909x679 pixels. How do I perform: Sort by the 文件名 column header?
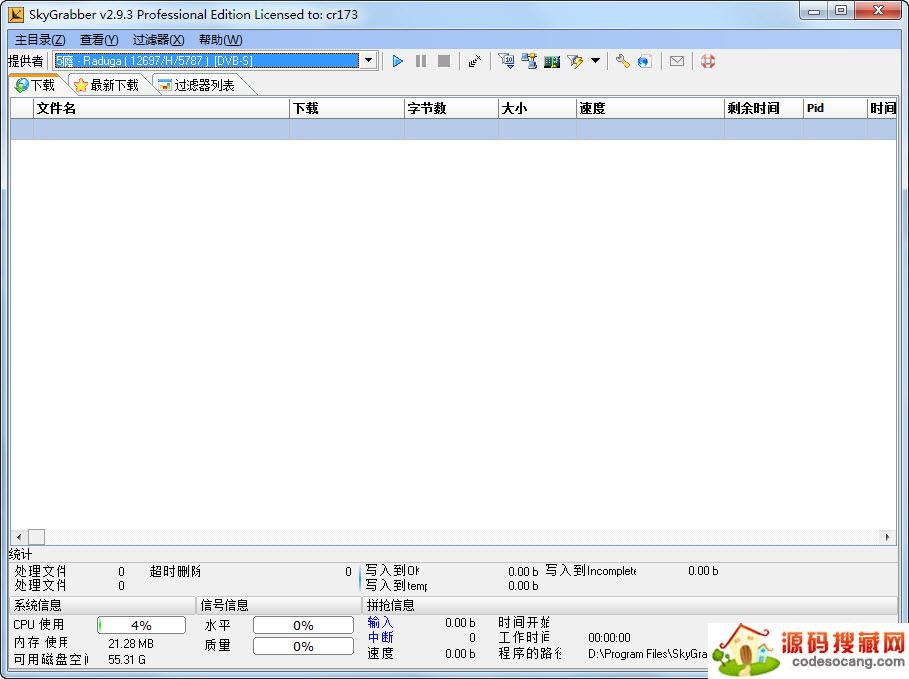click(162, 108)
